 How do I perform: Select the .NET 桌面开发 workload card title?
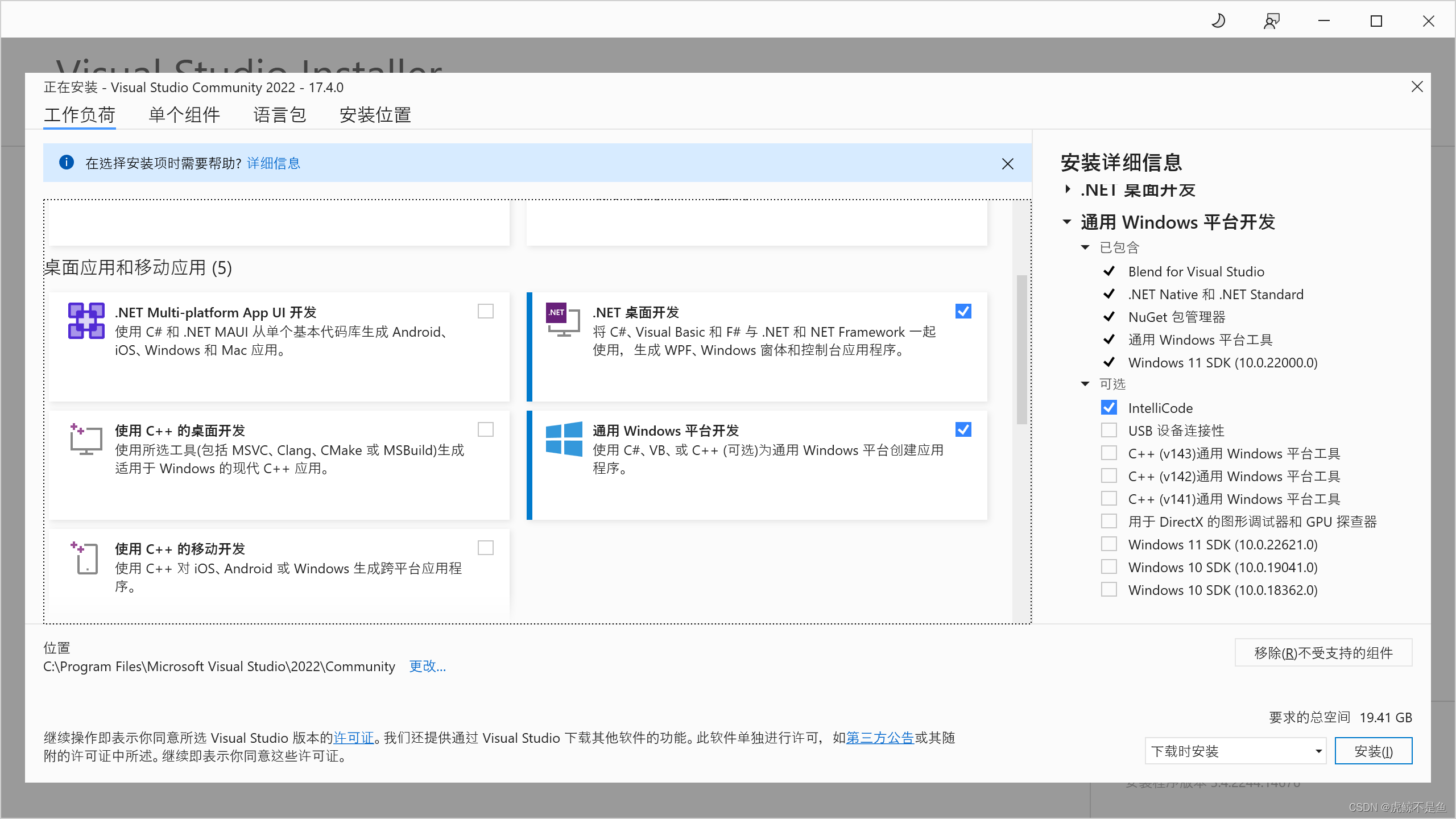click(x=636, y=312)
